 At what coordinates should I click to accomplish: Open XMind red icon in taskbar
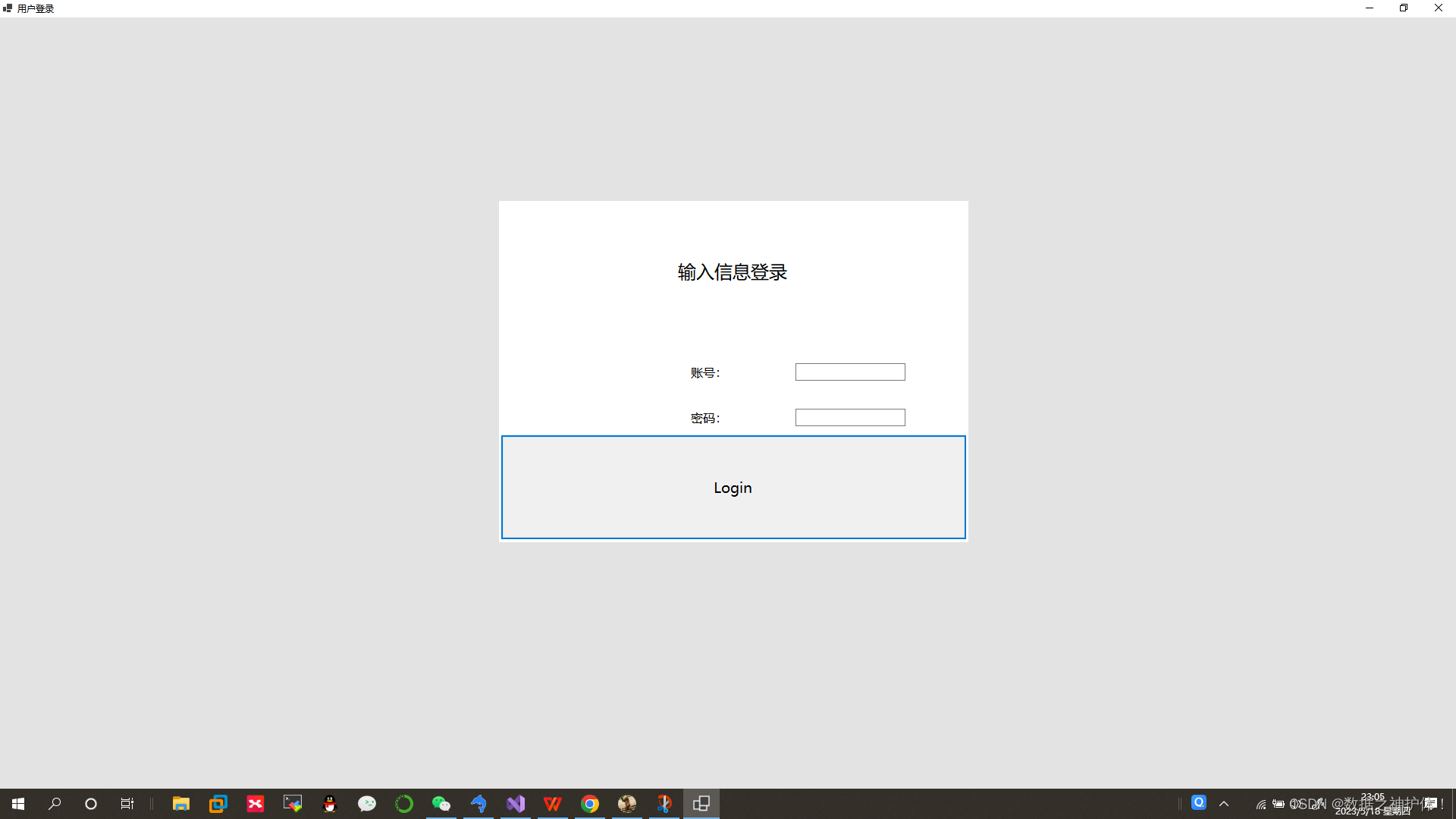click(x=255, y=804)
